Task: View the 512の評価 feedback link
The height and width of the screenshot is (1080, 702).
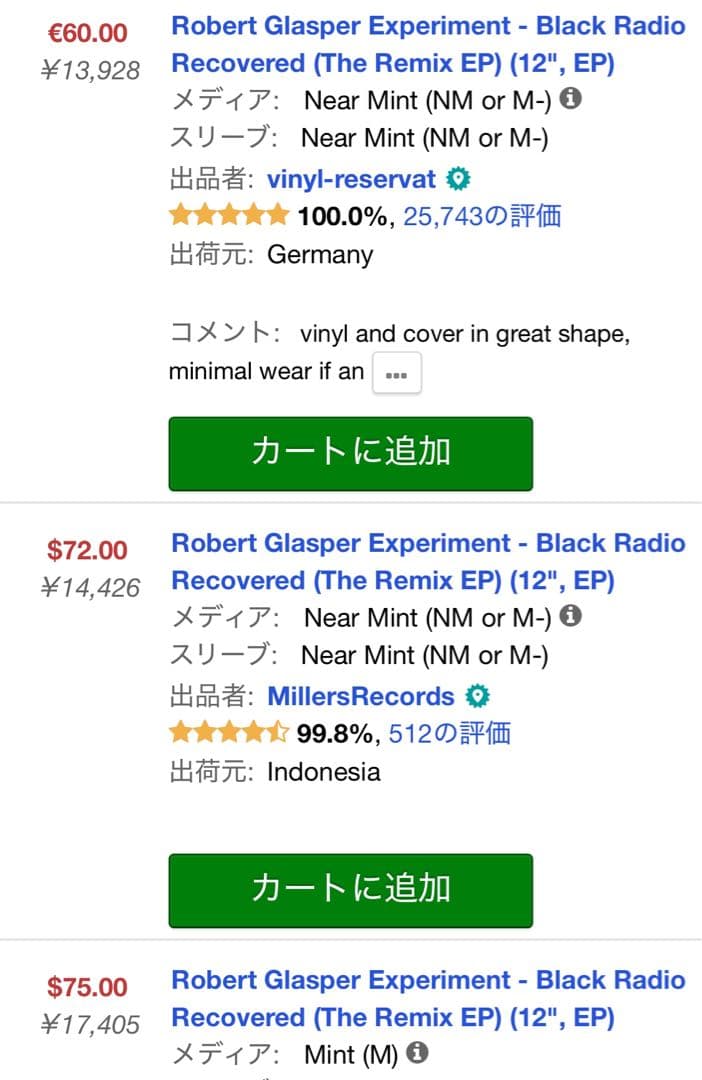Action: (450, 733)
